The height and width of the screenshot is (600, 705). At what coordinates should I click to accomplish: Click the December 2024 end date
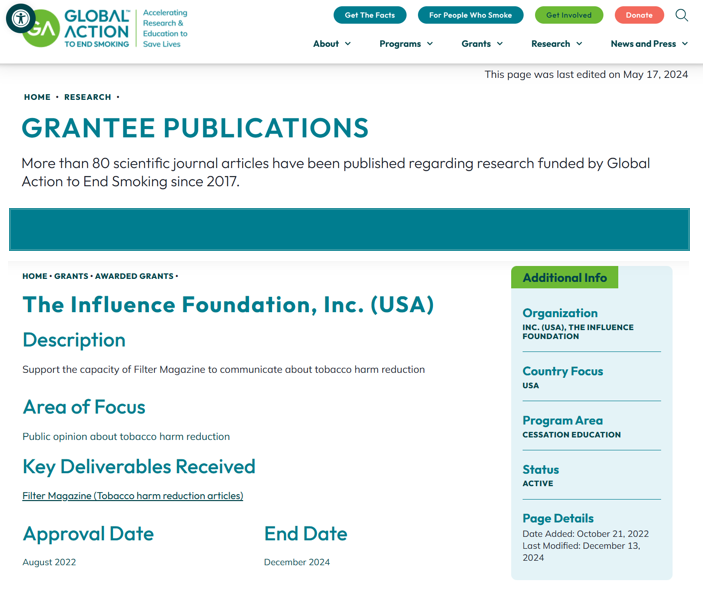click(x=297, y=562)
